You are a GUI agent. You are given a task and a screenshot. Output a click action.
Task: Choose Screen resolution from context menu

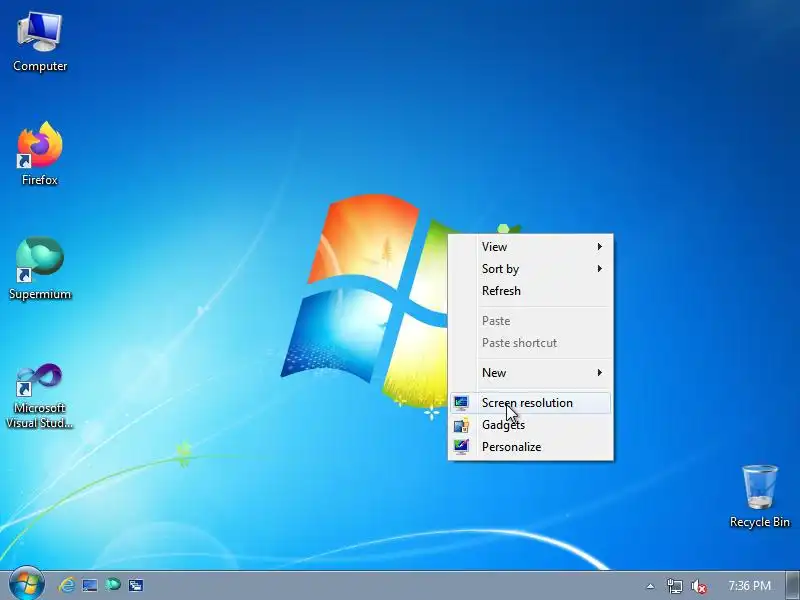(x=531, y=403)
